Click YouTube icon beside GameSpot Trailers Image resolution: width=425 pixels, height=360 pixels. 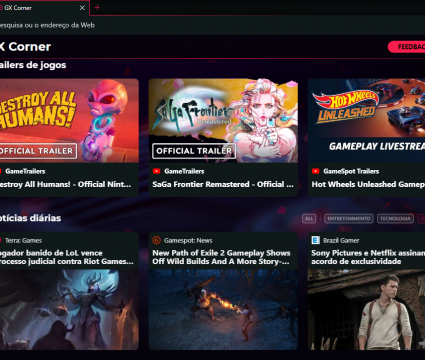(315, 171)
